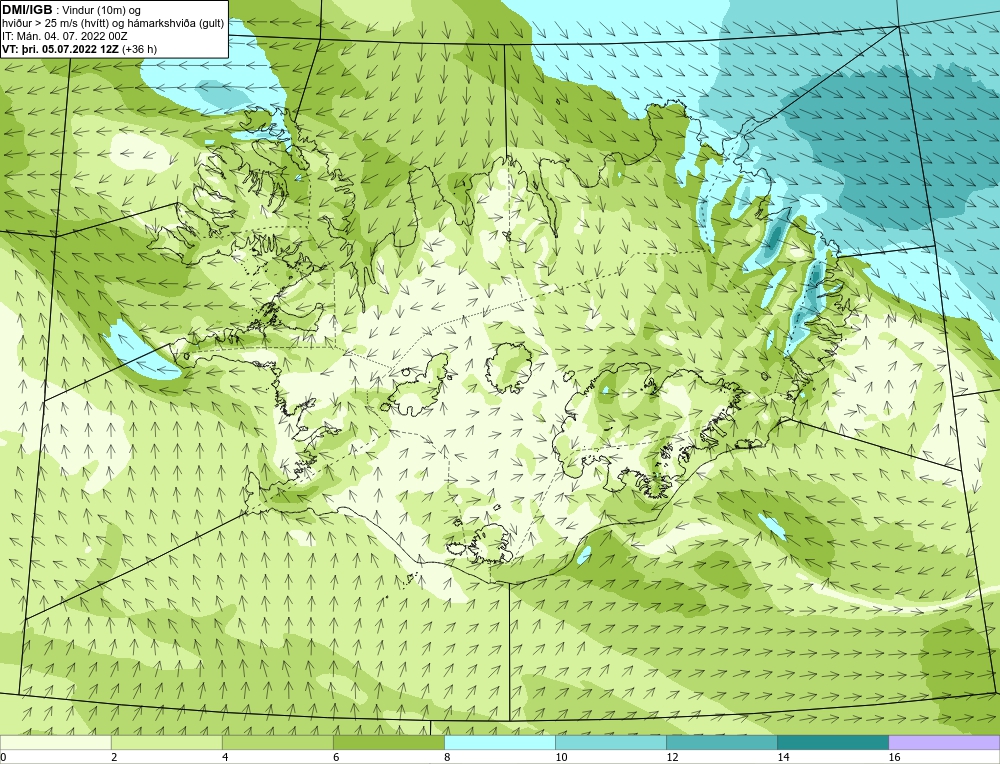
Task: Click the purple above-16 m/s legend swatch
Action: coord(944,742)
